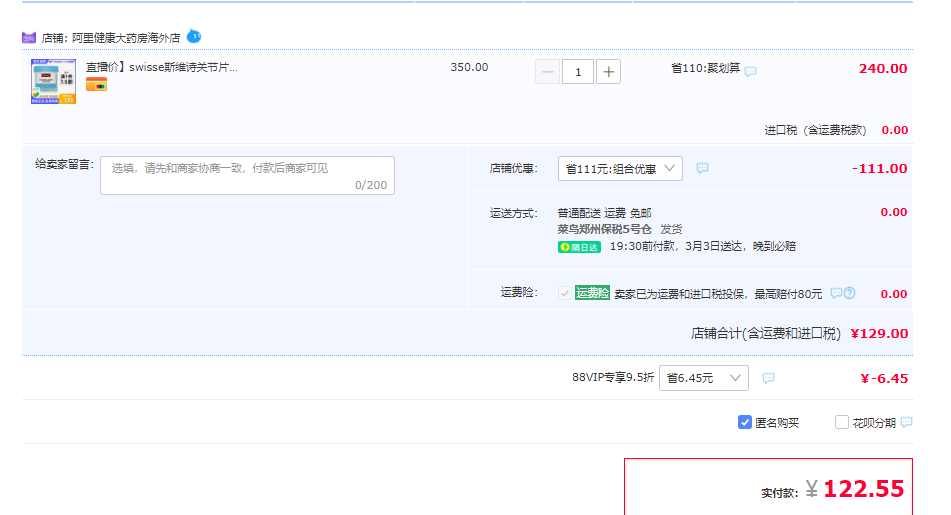This screenshot has width=951, height=515.
Task: Click the orange credit card icon under the product title
Action: click(96, 85)
